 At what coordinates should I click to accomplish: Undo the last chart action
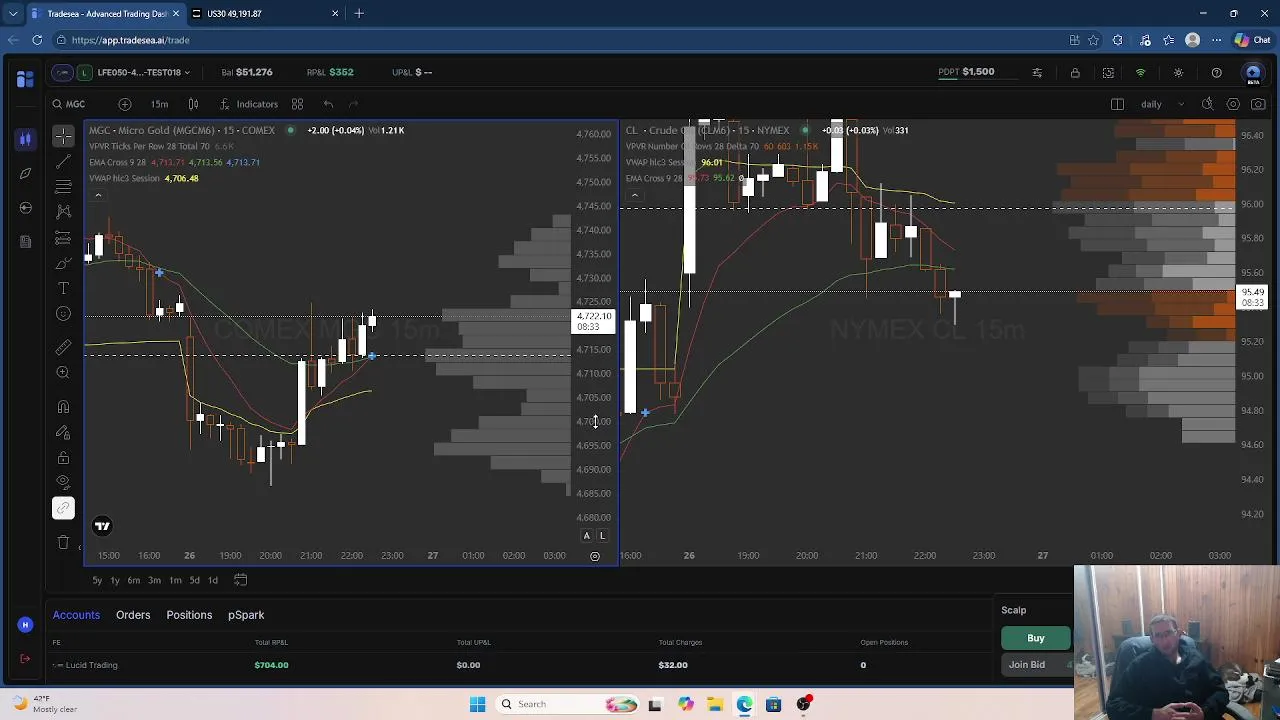[x=328, y=104]
